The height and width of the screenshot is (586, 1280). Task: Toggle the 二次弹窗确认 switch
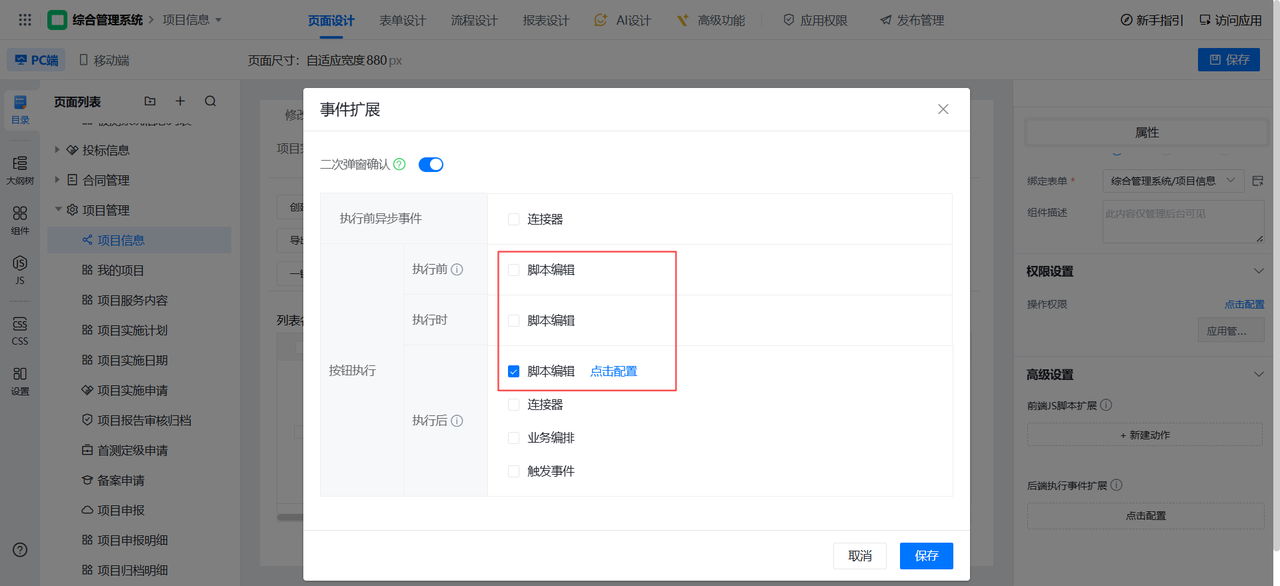tap(431, 164)
